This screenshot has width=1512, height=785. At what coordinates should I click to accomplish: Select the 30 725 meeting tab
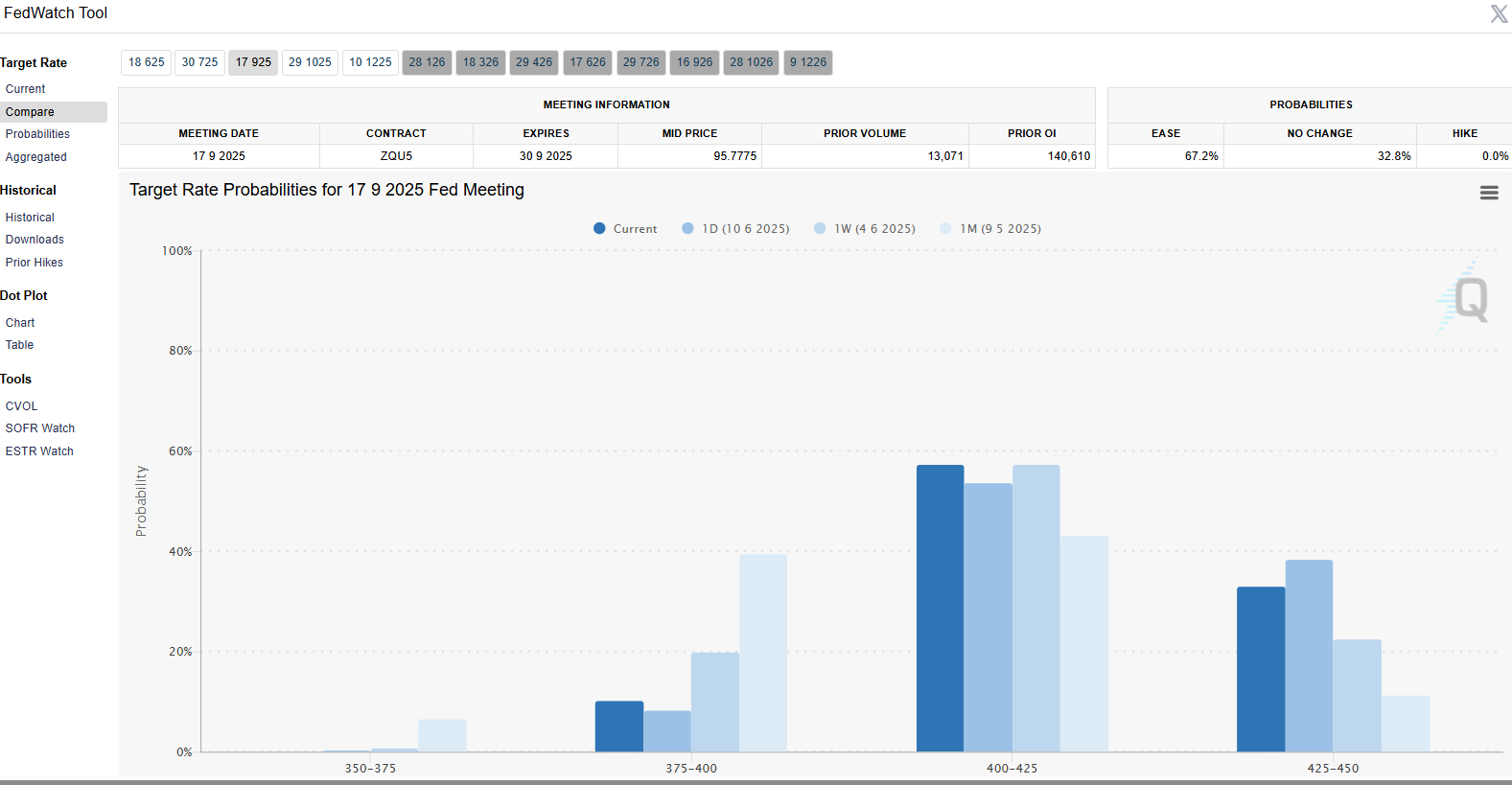[199, 62]
